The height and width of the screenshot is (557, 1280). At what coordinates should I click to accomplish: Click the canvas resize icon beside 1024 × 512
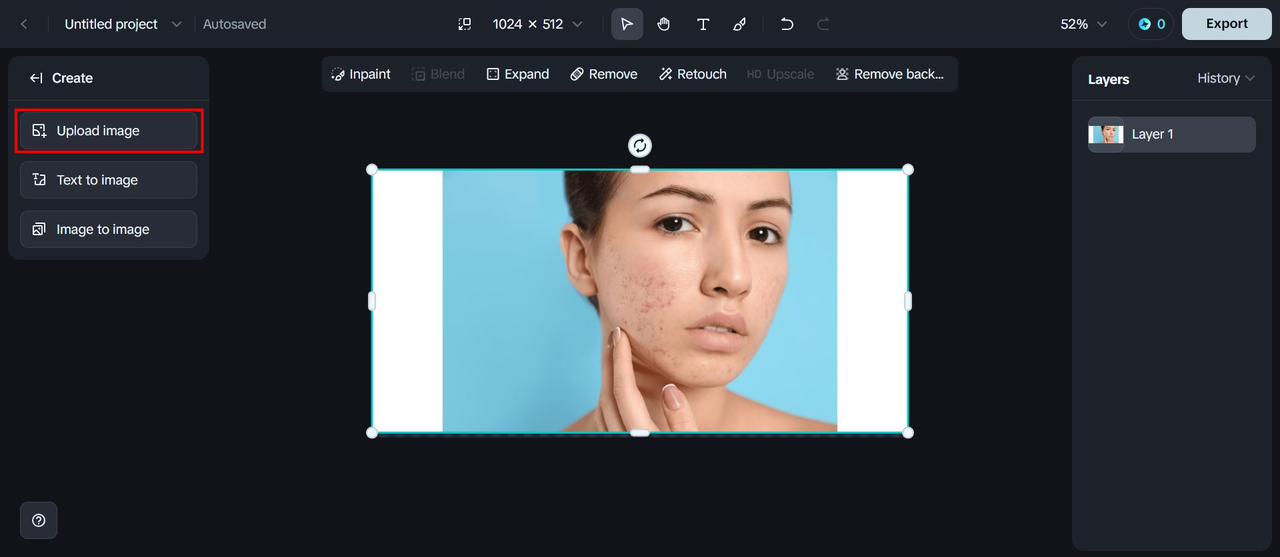465,24
